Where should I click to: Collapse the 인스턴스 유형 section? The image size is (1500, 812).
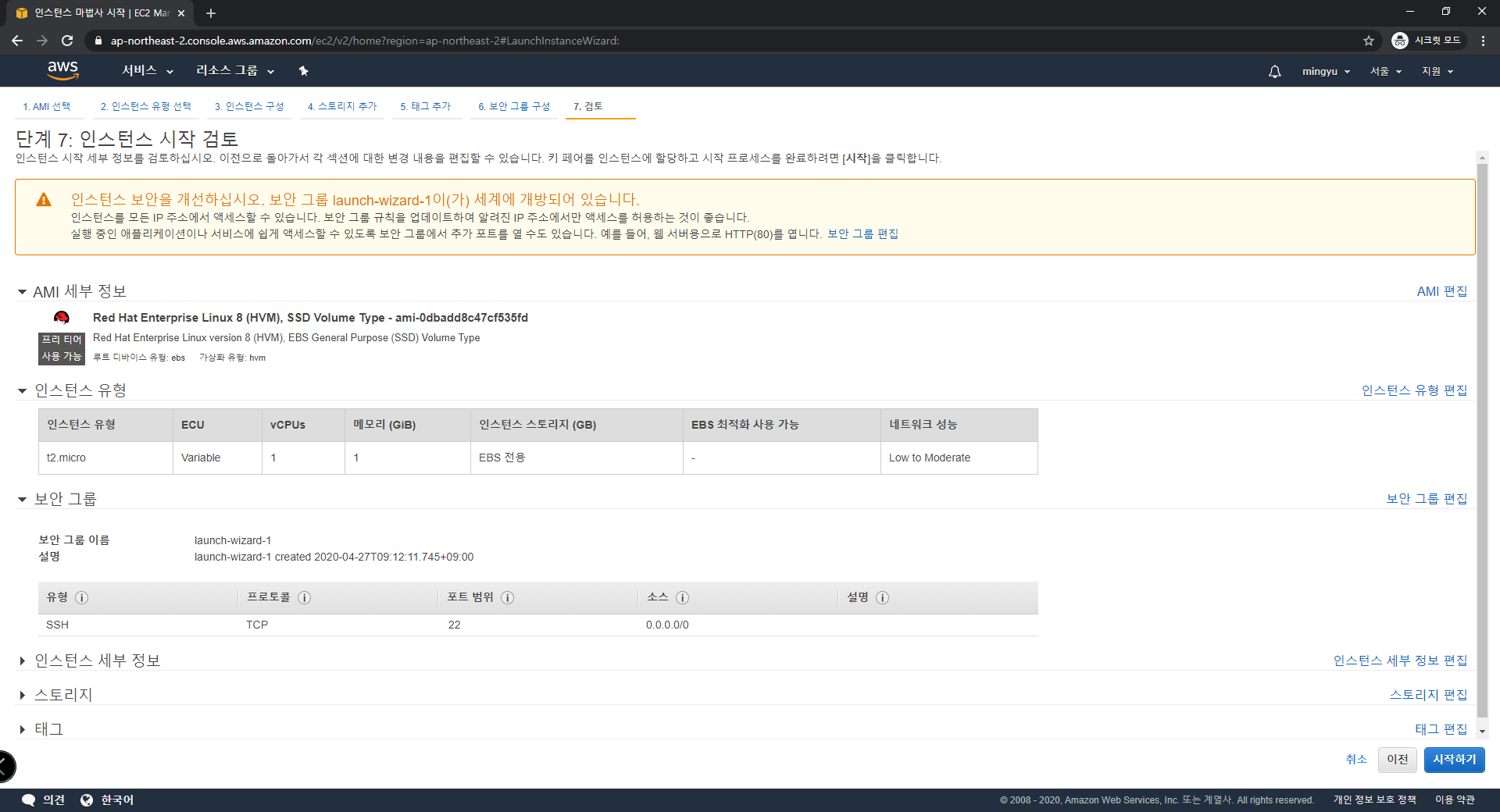point(22,390)
